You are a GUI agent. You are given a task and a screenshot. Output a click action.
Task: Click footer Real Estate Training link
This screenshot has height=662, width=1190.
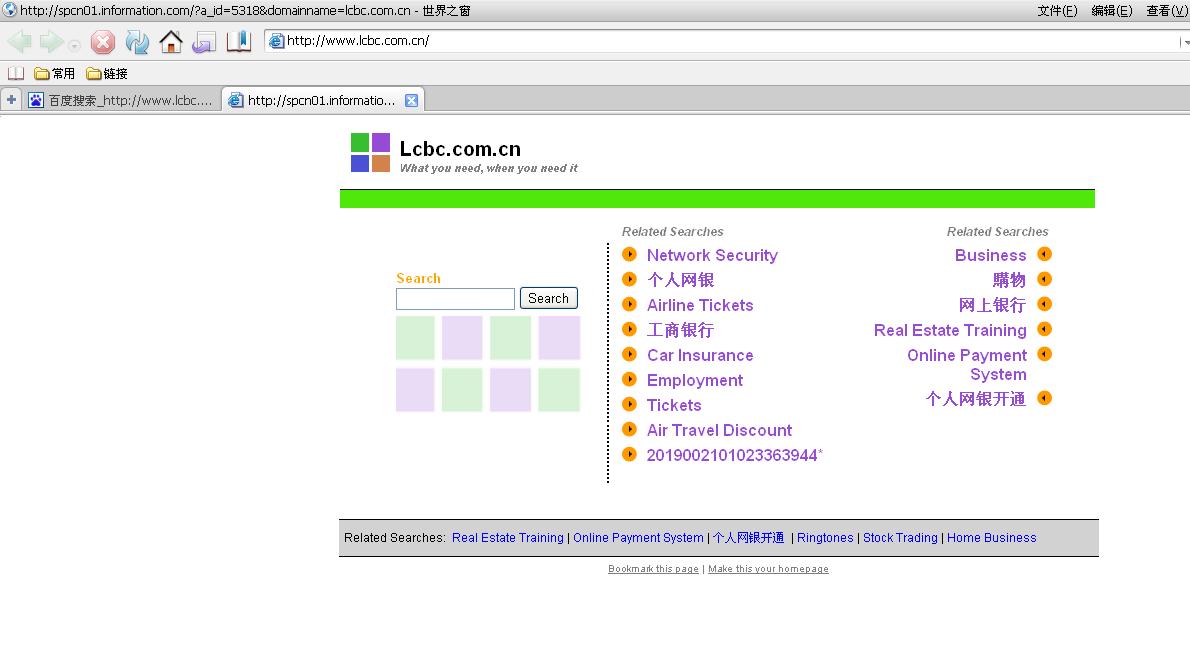(x=508, y=537)
